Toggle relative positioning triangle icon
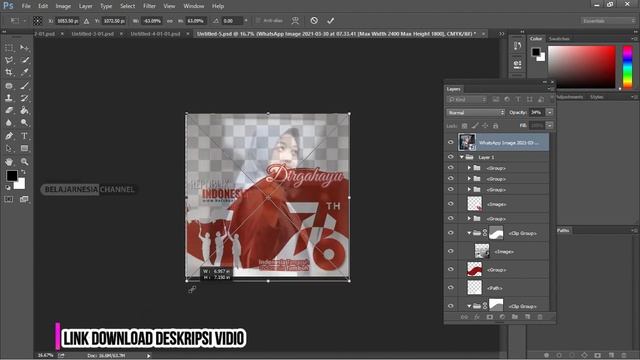The width and height of the screenshot is (640, 360). (86, 21)
